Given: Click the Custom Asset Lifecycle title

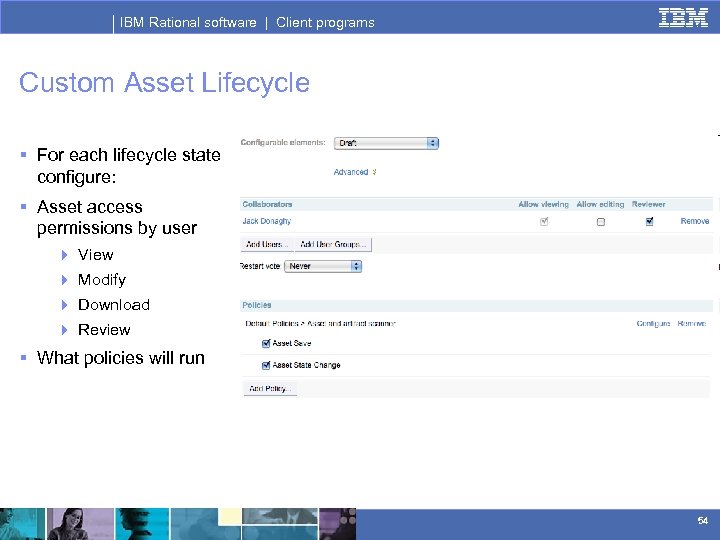Looking at the screenshot, I should point(164,83).
